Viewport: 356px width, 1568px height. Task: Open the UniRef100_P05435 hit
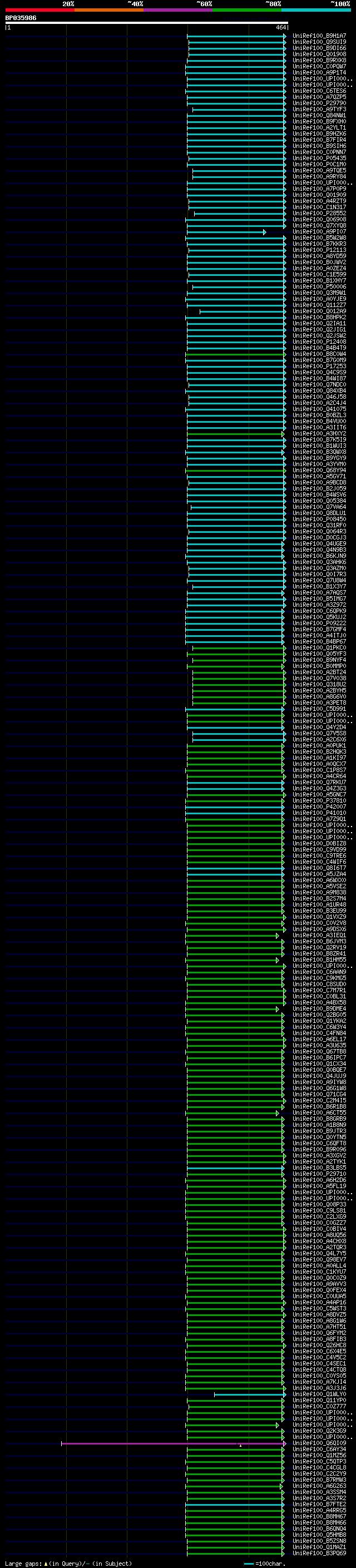pos(319,159)
